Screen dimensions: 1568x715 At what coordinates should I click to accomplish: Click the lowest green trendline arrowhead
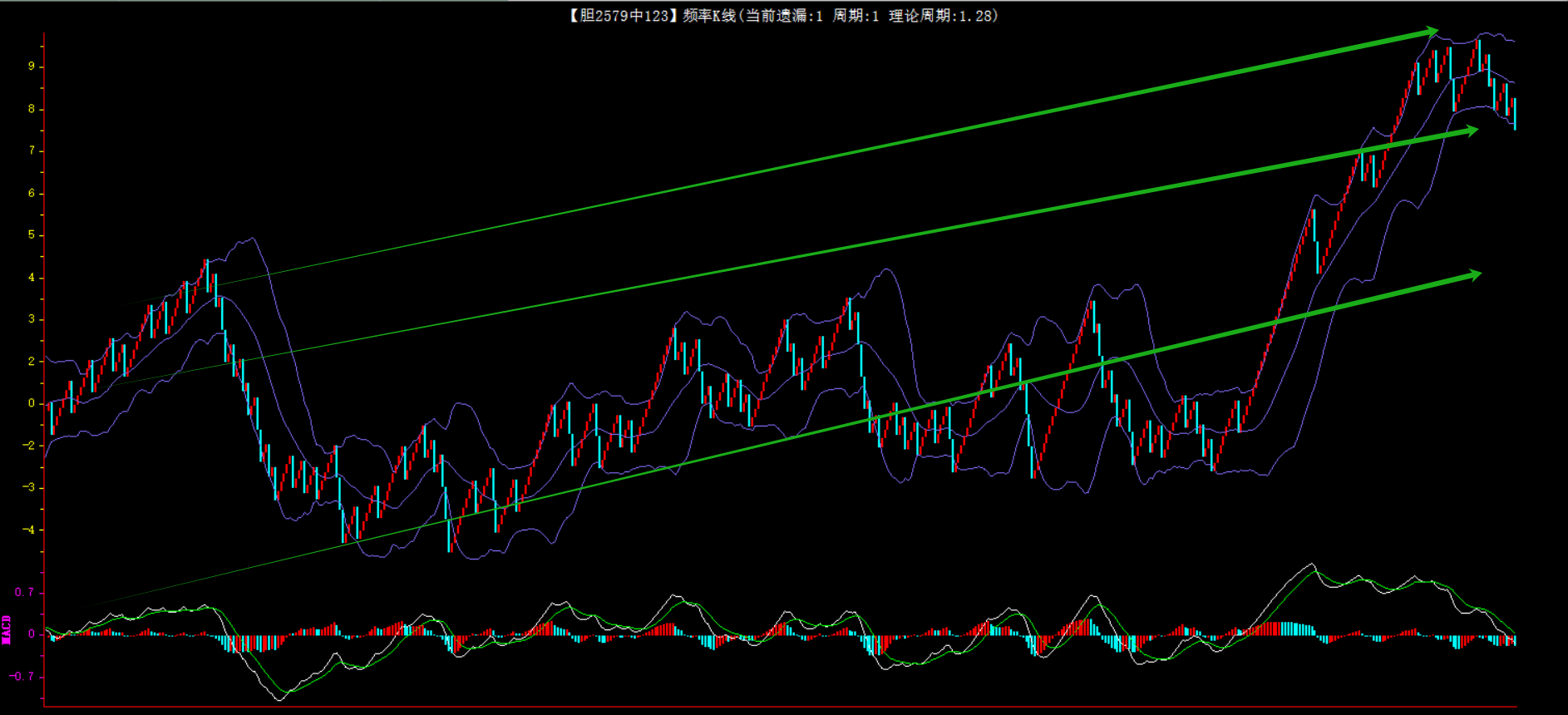(1474, 275)
